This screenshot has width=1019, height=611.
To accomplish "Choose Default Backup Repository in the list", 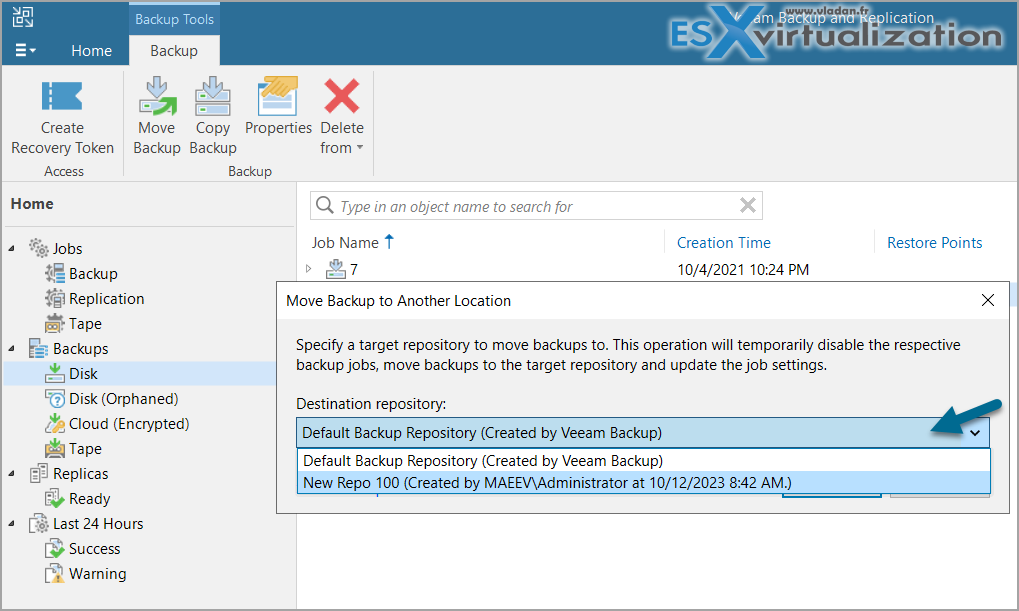I will point(643,460).
